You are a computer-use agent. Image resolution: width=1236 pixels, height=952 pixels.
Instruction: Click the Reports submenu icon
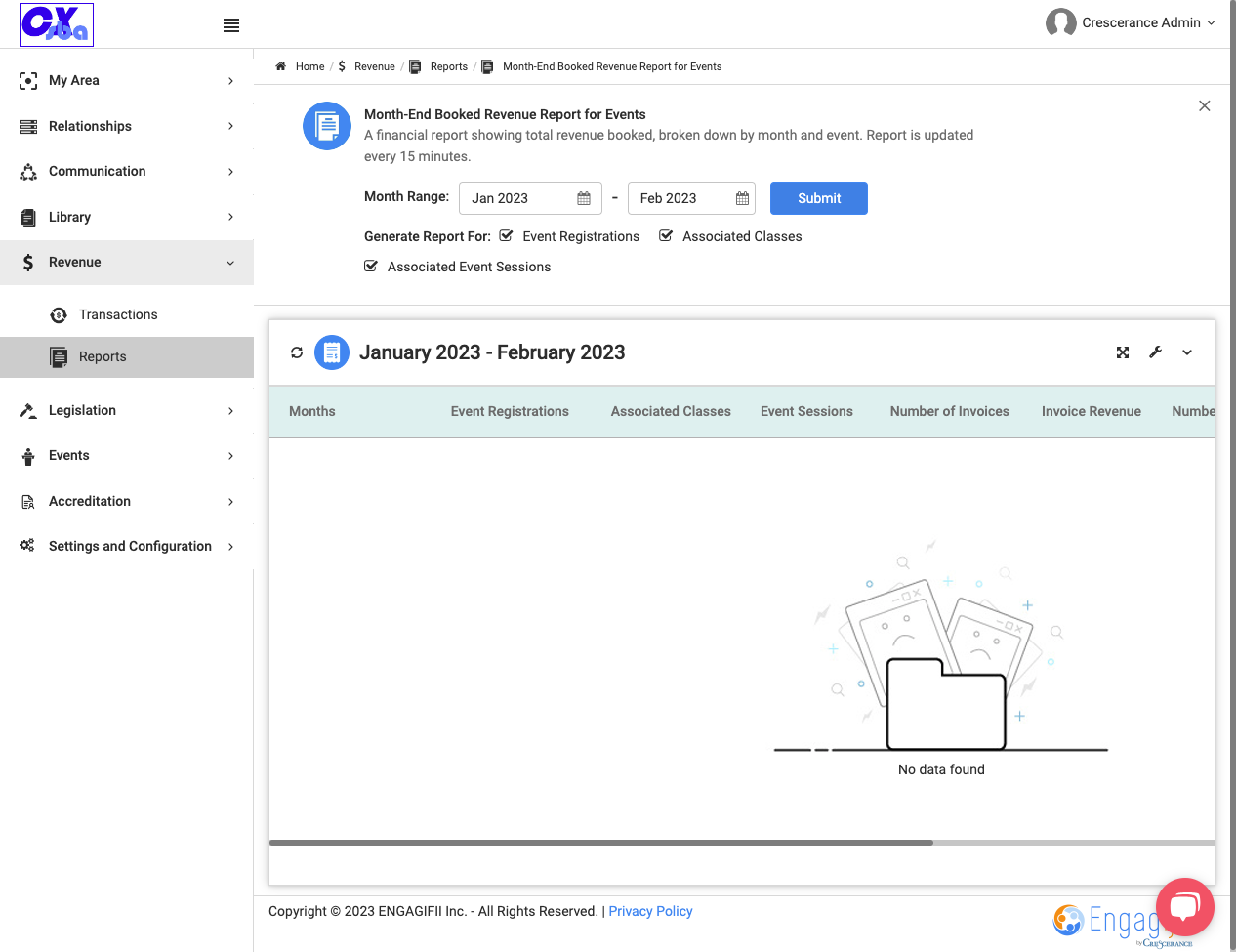tap(59, 357)
